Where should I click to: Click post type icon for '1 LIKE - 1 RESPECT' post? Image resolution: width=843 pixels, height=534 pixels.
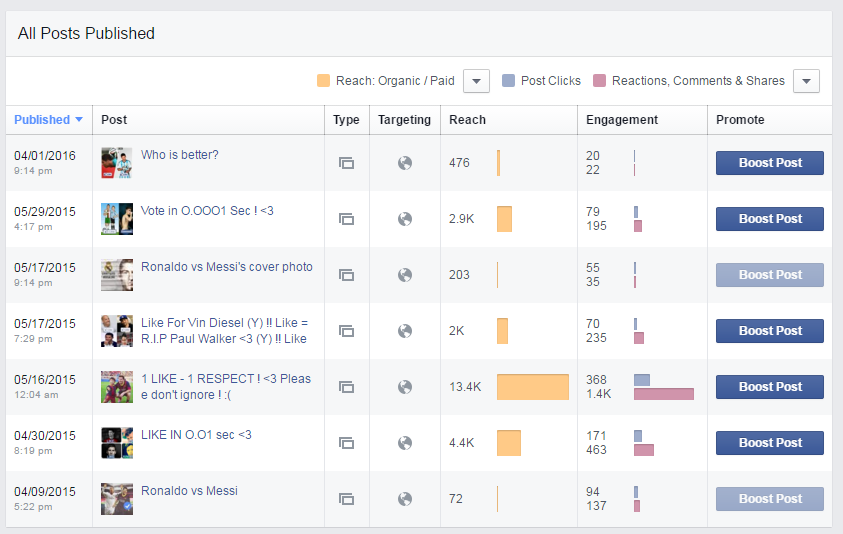click(x=346, y=387)
